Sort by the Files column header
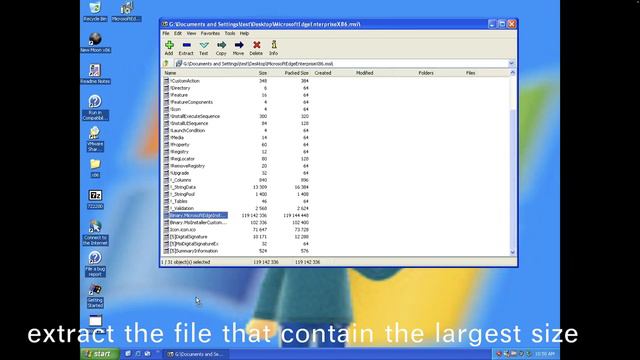Image resolution: width=640 pixels, height=360 pixels. tap(470, 73)
